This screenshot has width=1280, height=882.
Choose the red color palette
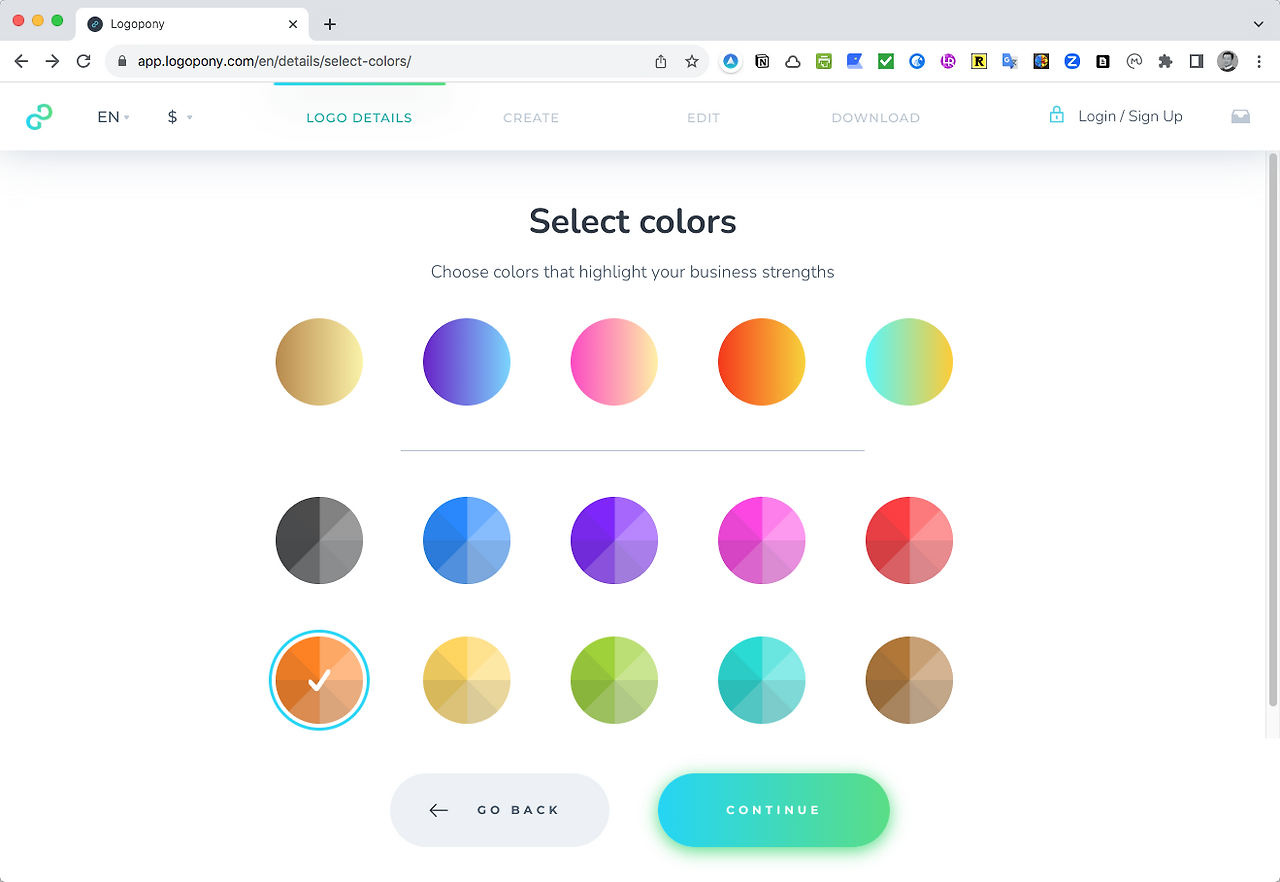(909, 540)
